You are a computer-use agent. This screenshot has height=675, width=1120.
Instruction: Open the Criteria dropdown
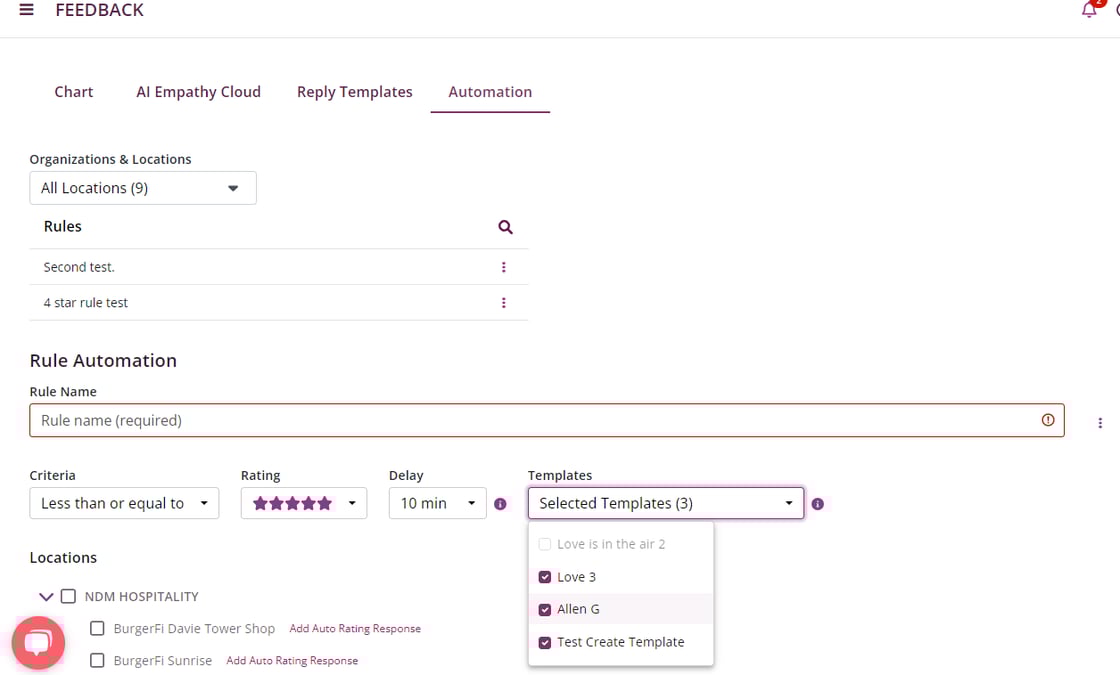(x=124, y=503)
